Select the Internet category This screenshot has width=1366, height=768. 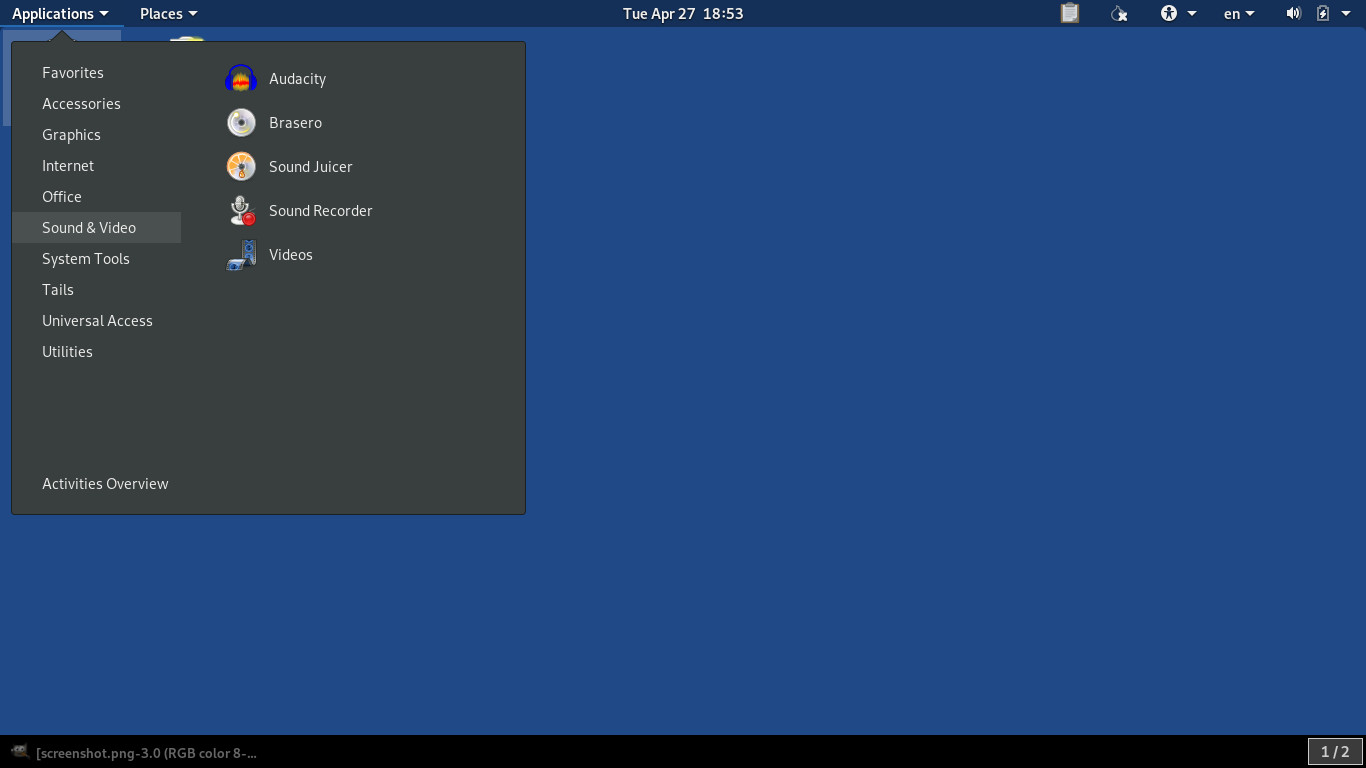pos(97,166)
